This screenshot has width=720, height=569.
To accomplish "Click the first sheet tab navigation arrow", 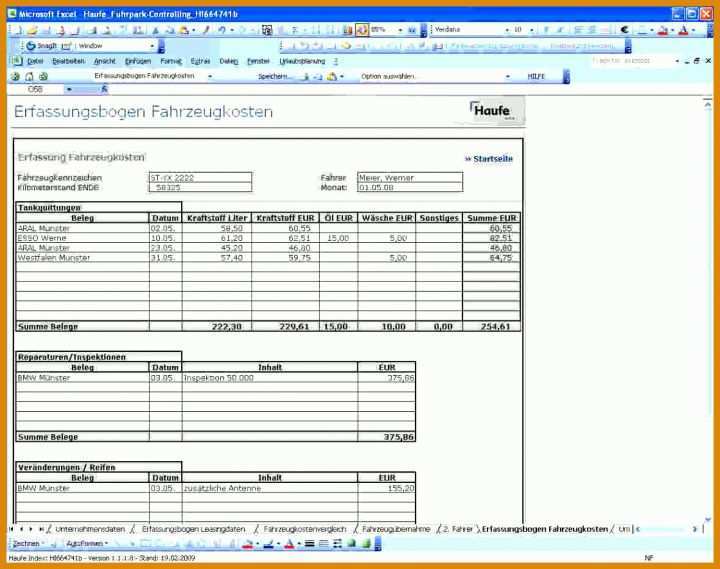I will (x=11, y=530).
